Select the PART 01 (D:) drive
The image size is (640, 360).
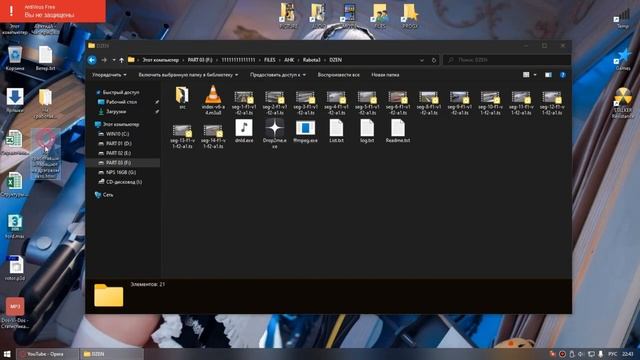(118, 144)
